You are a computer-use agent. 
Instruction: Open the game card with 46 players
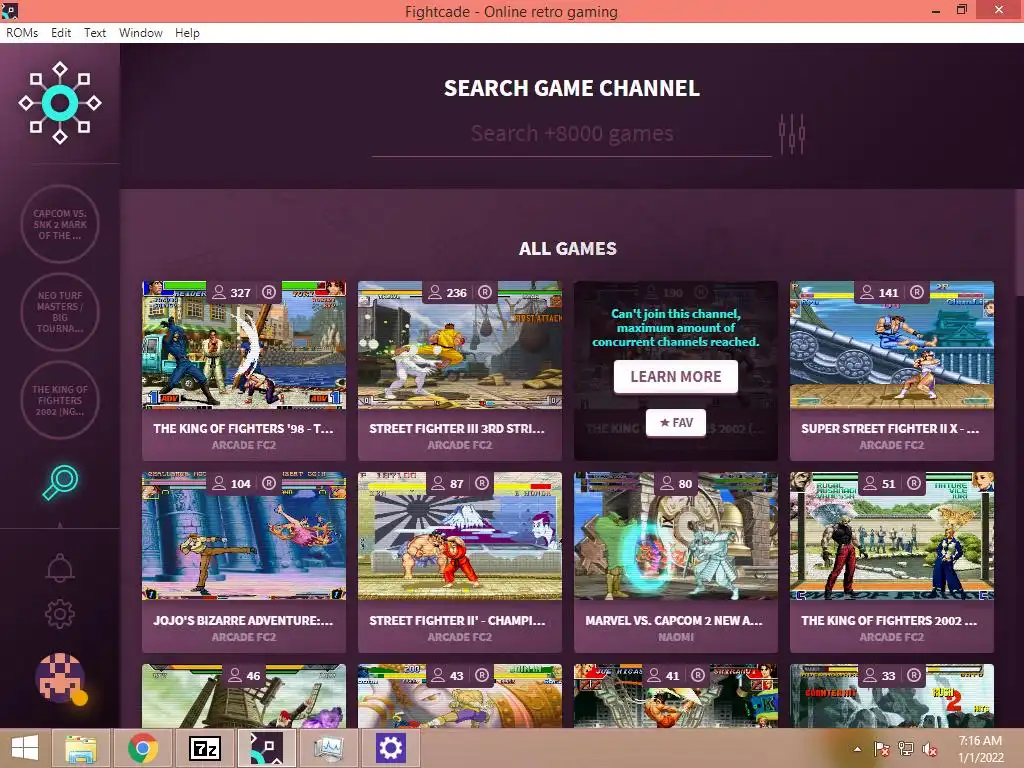244,696
